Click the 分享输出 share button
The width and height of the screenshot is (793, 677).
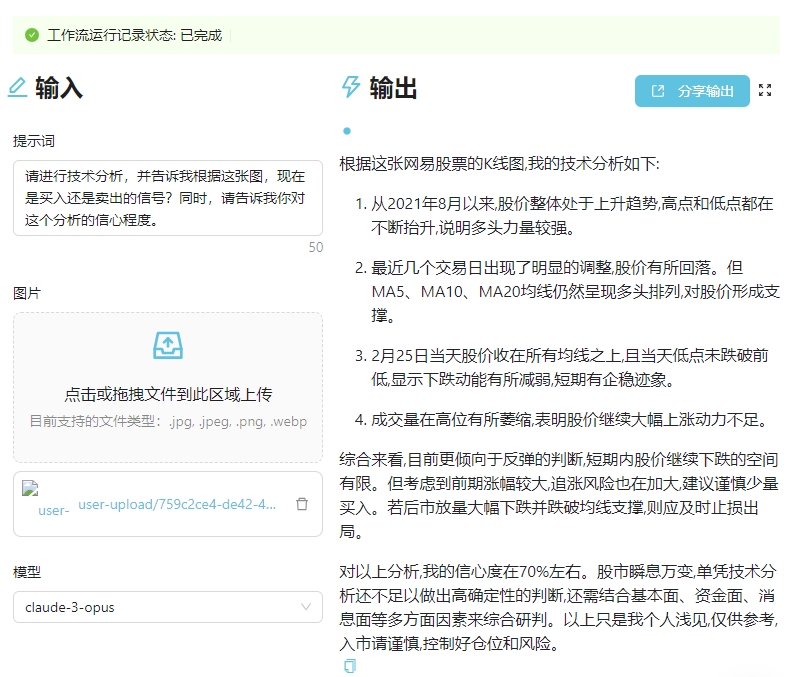[692, 91]
